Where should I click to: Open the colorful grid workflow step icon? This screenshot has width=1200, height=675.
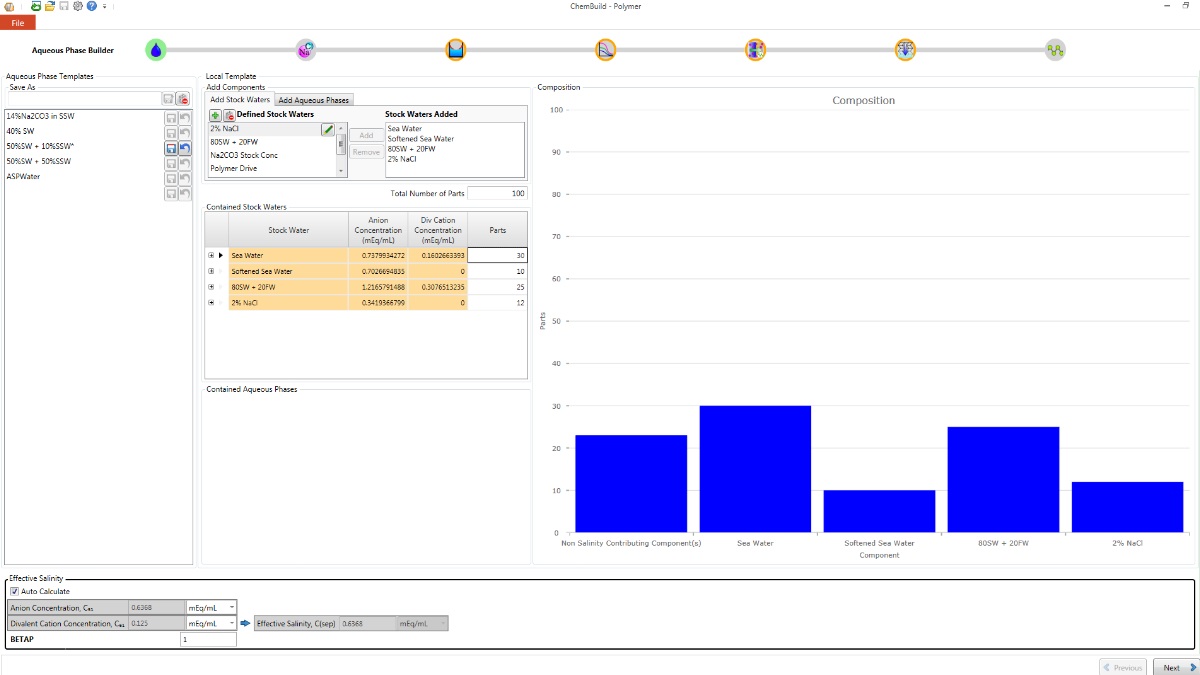tap(756, 49)
